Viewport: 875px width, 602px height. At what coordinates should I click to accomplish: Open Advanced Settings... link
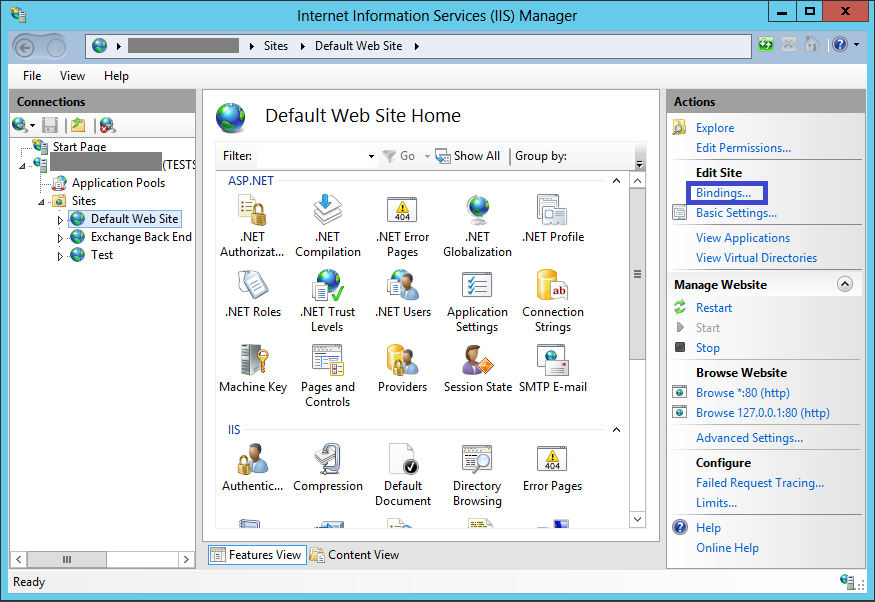pyautogui.click(x=749, y=438)
